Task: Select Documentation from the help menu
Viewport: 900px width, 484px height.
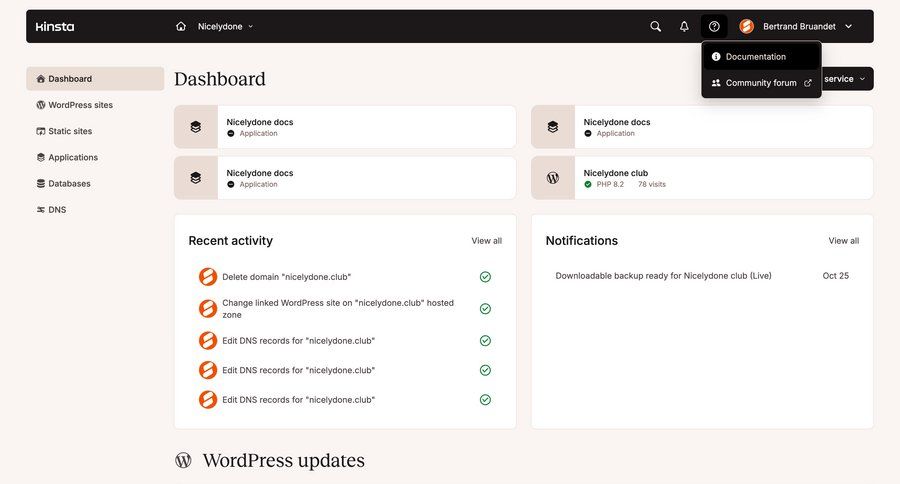Action: (755, 57)
